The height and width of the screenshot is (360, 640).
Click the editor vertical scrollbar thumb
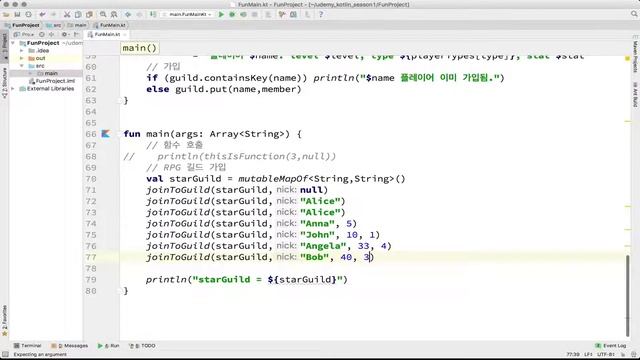tap(627, 296)
